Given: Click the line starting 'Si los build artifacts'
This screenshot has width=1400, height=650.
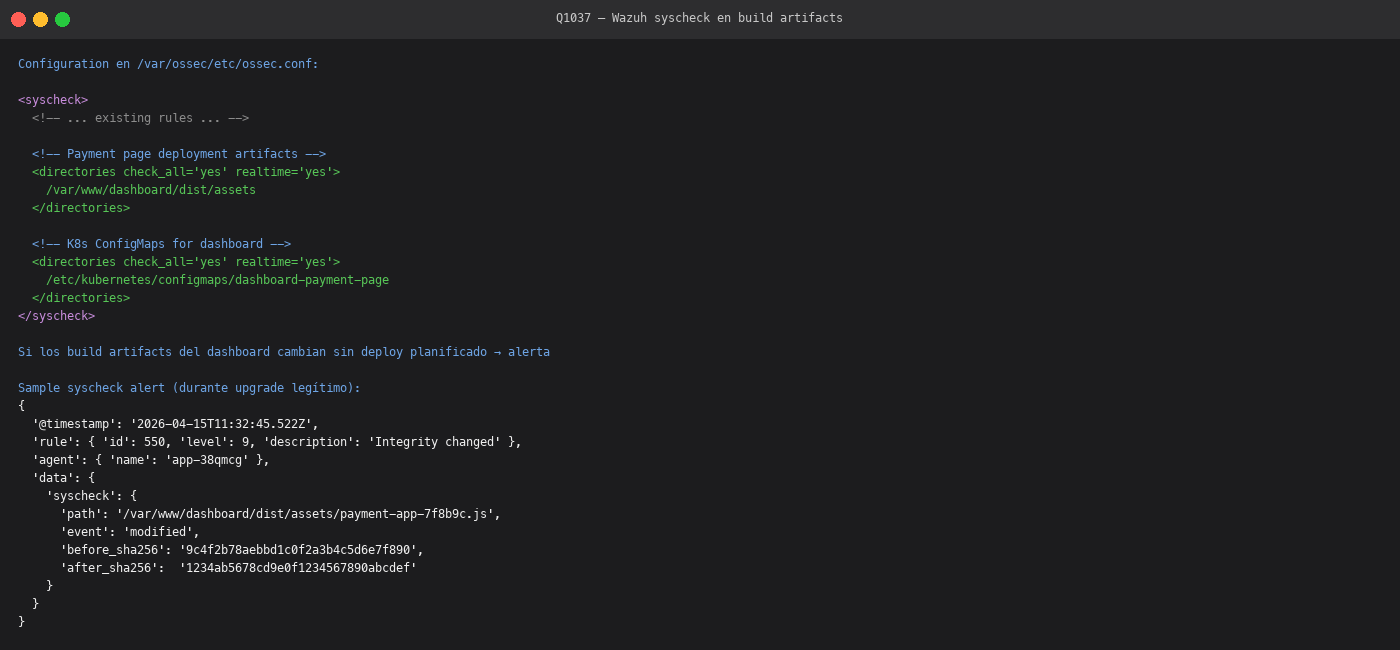Looking at the screenshot, I should [284, 352].
